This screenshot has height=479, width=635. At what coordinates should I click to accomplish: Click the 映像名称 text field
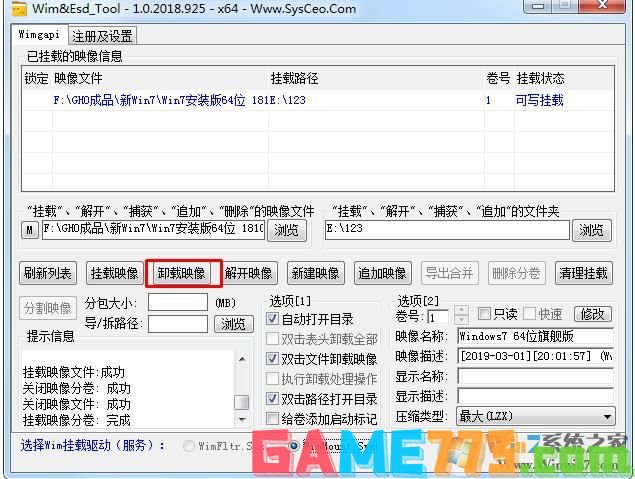(x=535, y=336)
